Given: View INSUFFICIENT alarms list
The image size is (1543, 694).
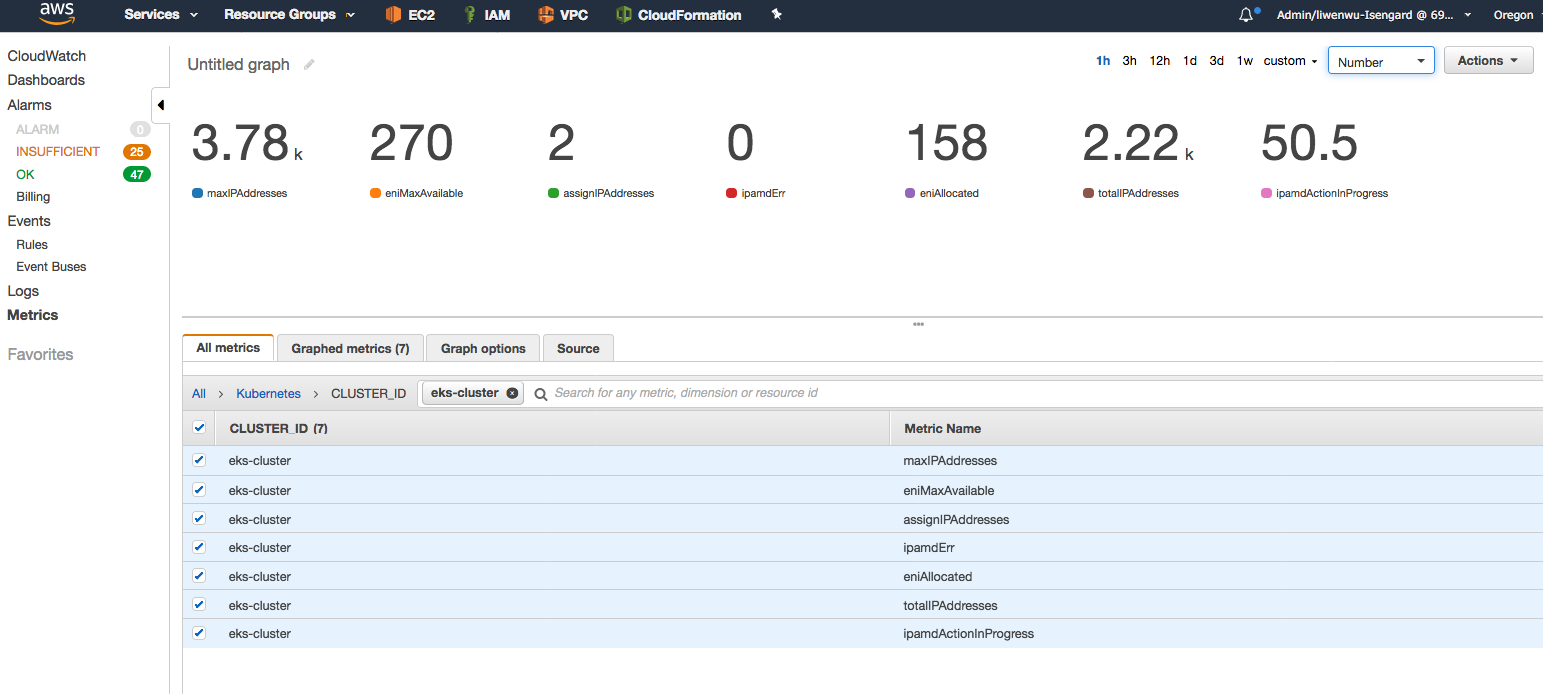Looking at the screenshot, I should pos(58,152).
